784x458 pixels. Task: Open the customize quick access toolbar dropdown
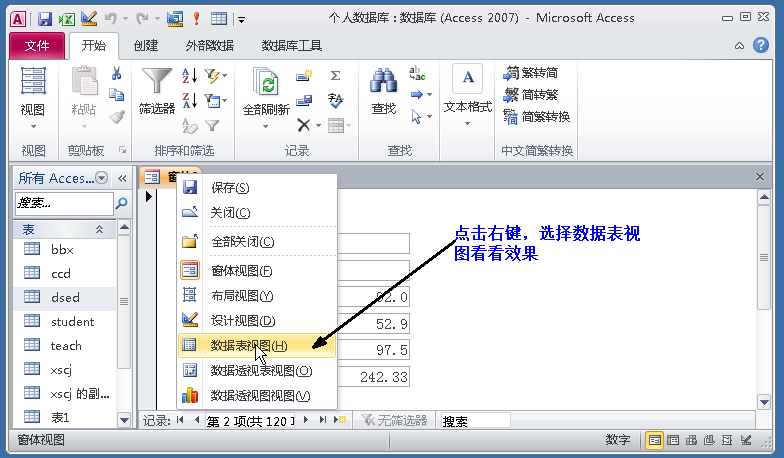click(x=242, y=20)
